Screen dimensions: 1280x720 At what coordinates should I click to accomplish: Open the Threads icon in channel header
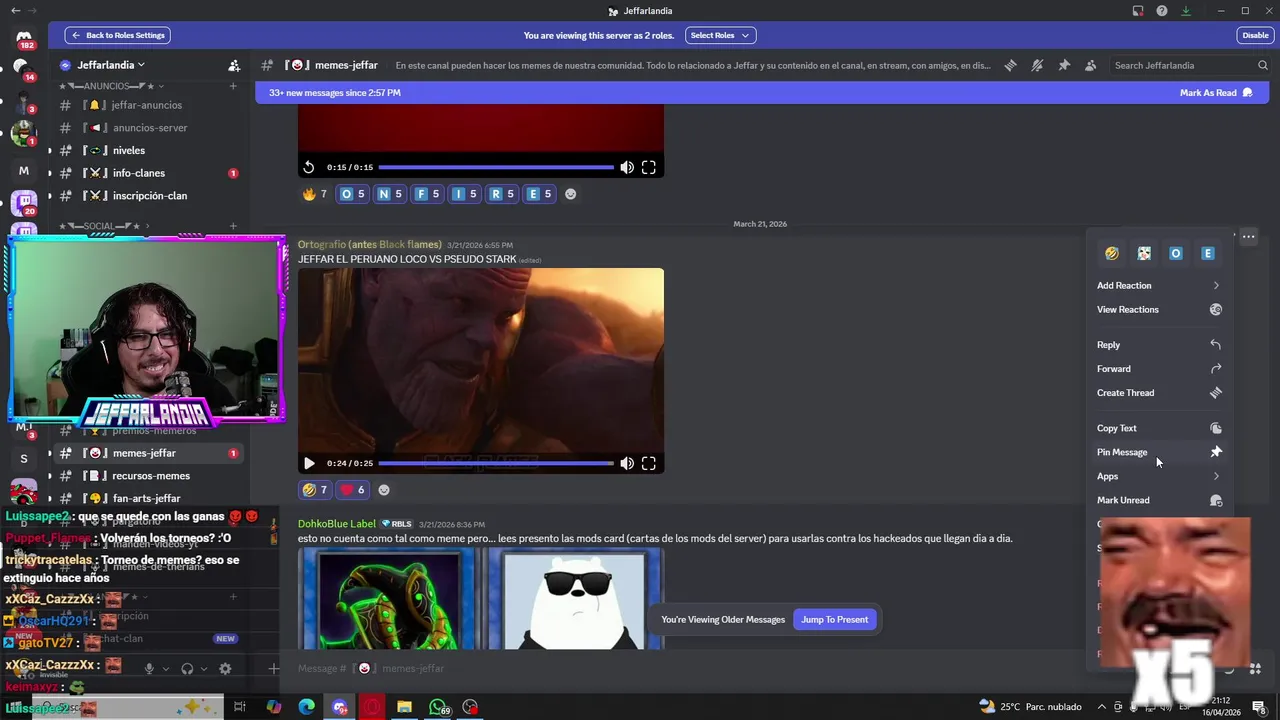click(1011, 65)
